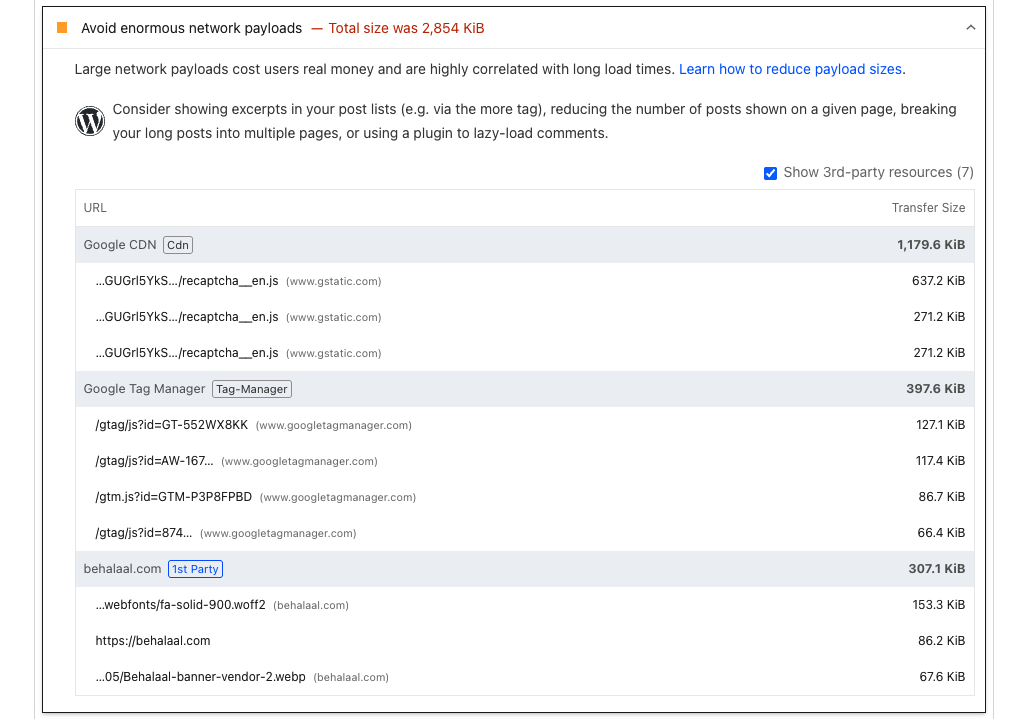1024x719 pixels.
Task: Click the 86.7 KiB transfer size value
Action: [942, 496]
